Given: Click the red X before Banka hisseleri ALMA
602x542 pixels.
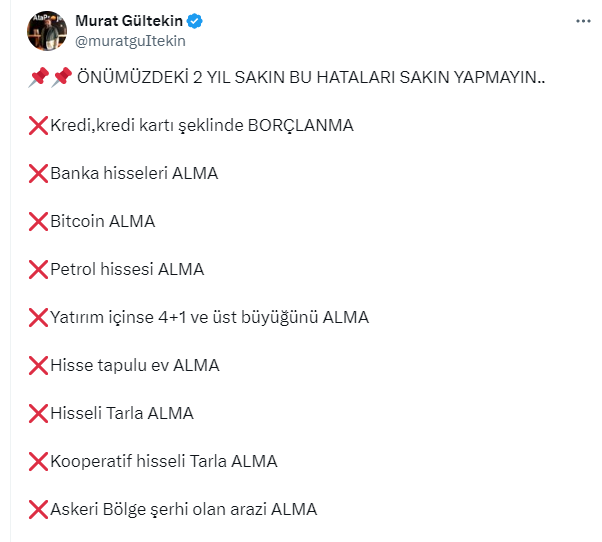Looking at the screenshot, I should [x=39, y=174].
